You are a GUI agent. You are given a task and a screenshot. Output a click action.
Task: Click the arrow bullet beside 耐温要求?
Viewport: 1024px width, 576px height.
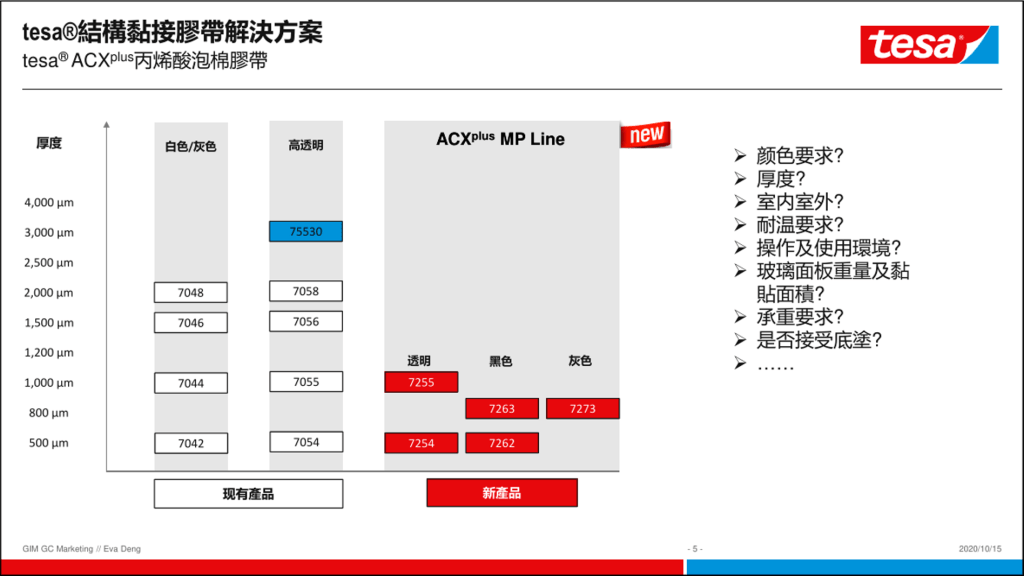739,225
